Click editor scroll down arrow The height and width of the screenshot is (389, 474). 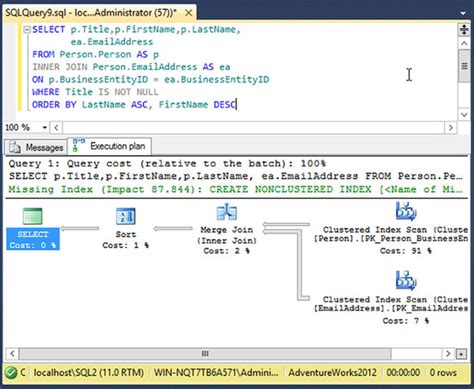click(x=464, y=115)
